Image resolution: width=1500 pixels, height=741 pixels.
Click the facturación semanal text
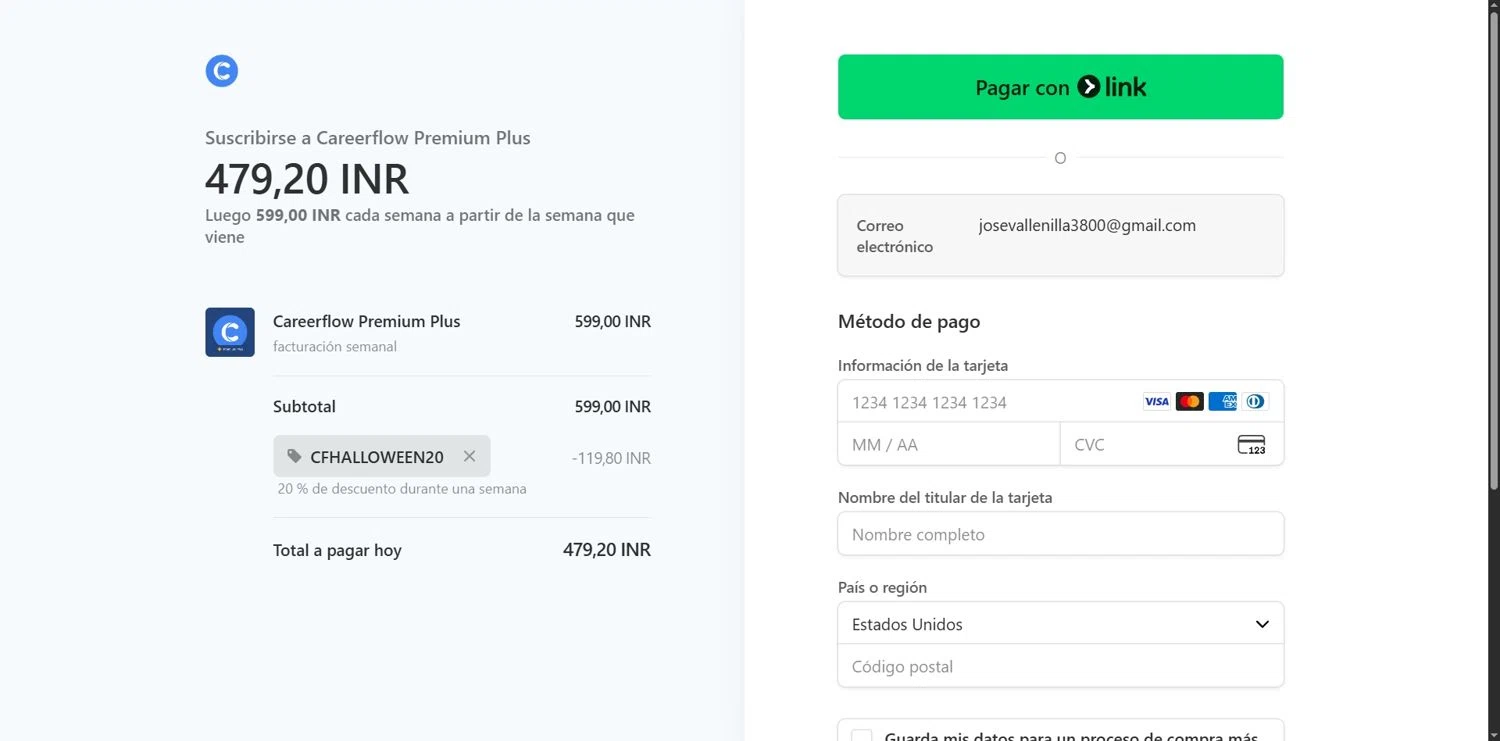[x=335, y=347]
